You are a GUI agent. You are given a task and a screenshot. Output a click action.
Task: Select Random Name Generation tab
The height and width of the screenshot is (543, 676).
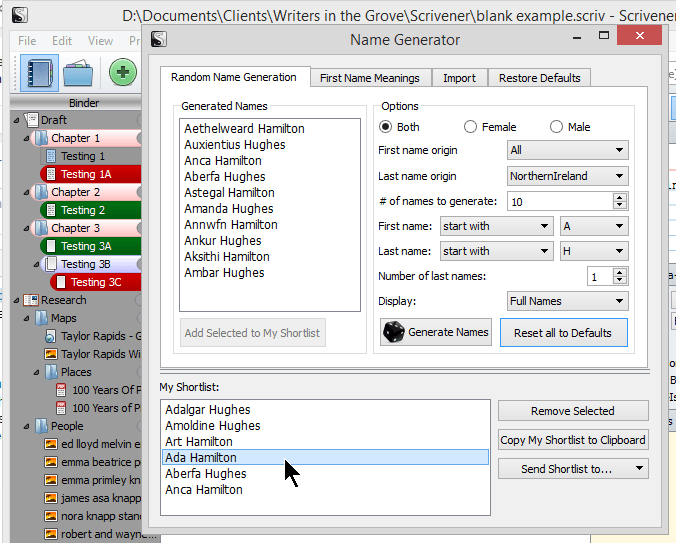pos(234,77)
